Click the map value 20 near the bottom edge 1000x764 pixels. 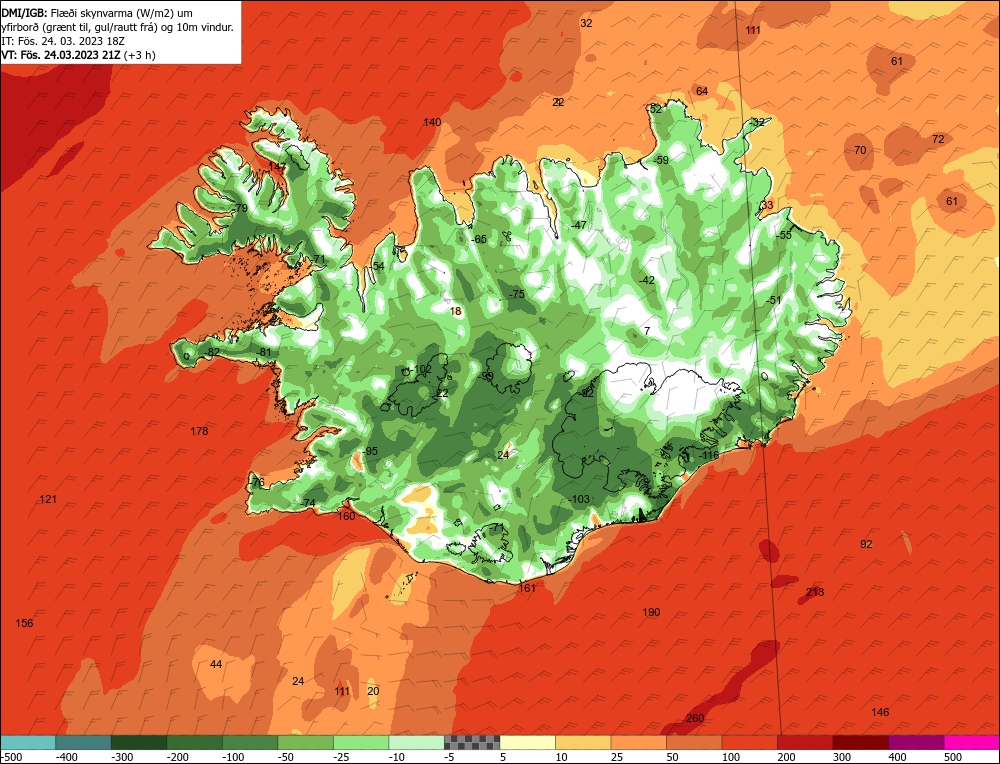(x=373, y=691)
